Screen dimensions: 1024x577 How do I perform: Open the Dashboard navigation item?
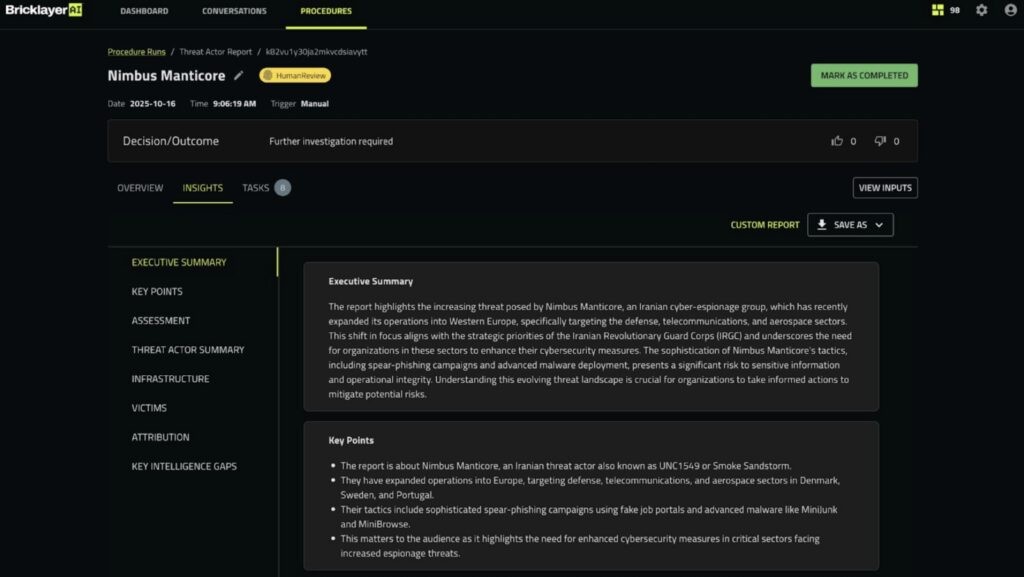pos(144,11)
